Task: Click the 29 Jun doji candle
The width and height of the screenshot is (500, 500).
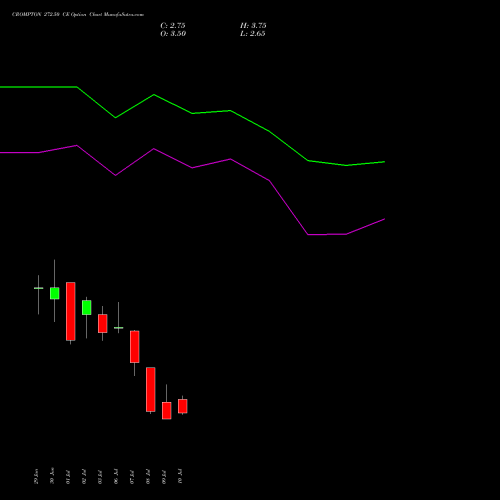Action: coord(38,288)
